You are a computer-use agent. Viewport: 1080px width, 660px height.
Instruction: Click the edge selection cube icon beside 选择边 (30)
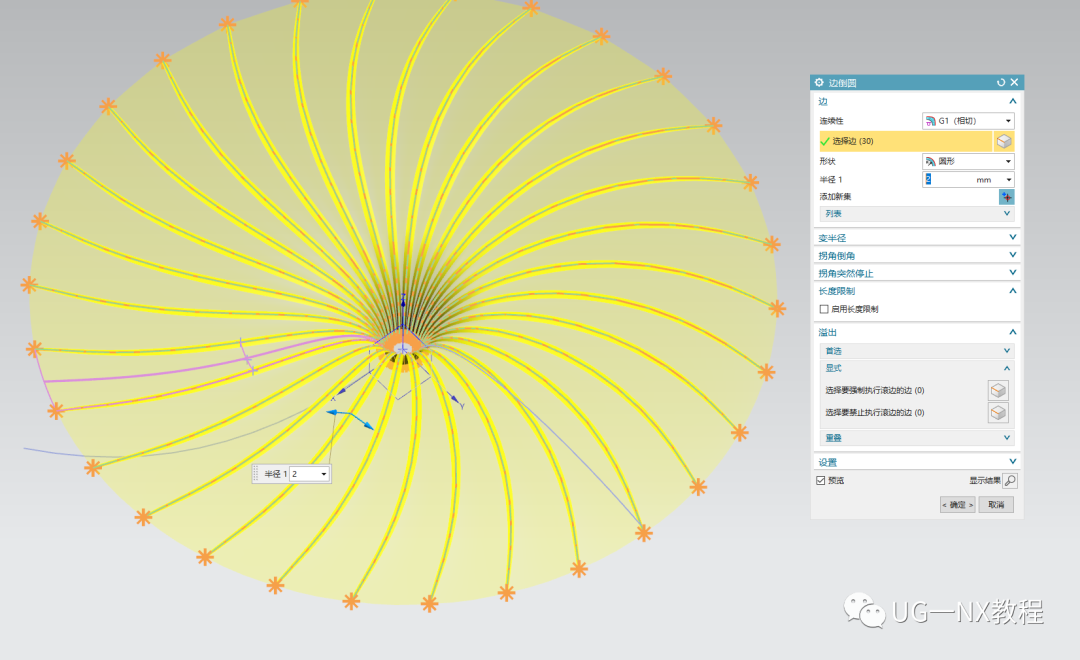tap(1004, 141)
